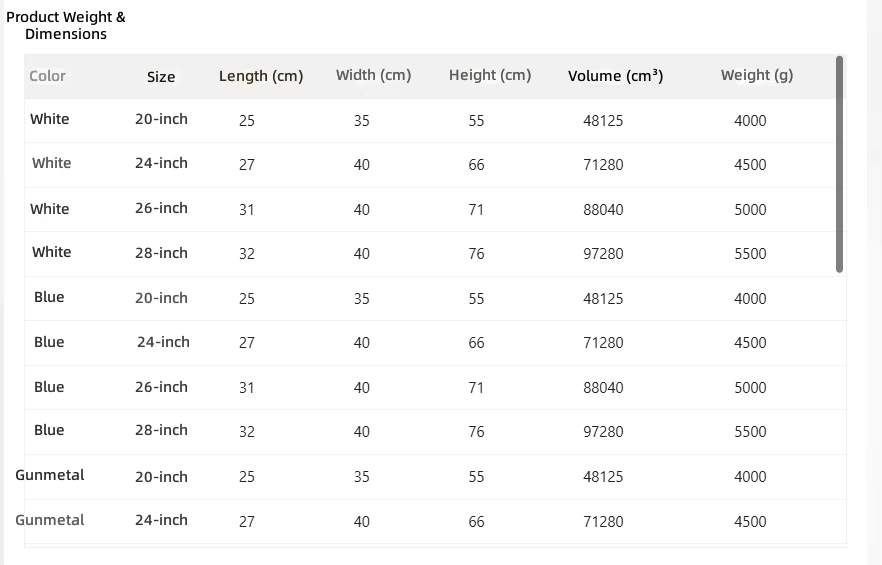The width and height of the screenshot is (882, 565).
Task: Select the Width (cm) column header
Action: (374, 75)
